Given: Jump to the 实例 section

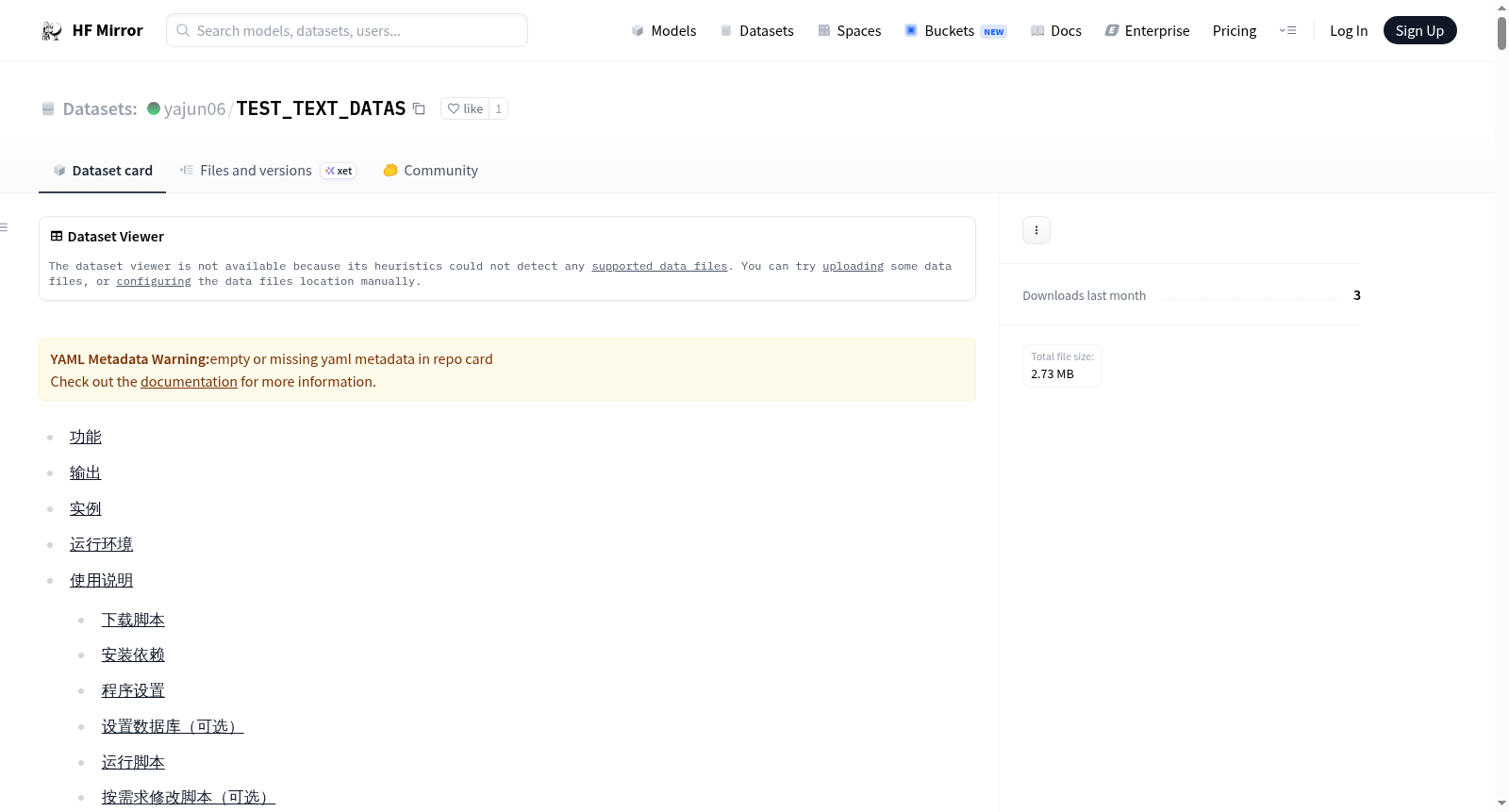Looking at the screenshot, I should 86,508.
